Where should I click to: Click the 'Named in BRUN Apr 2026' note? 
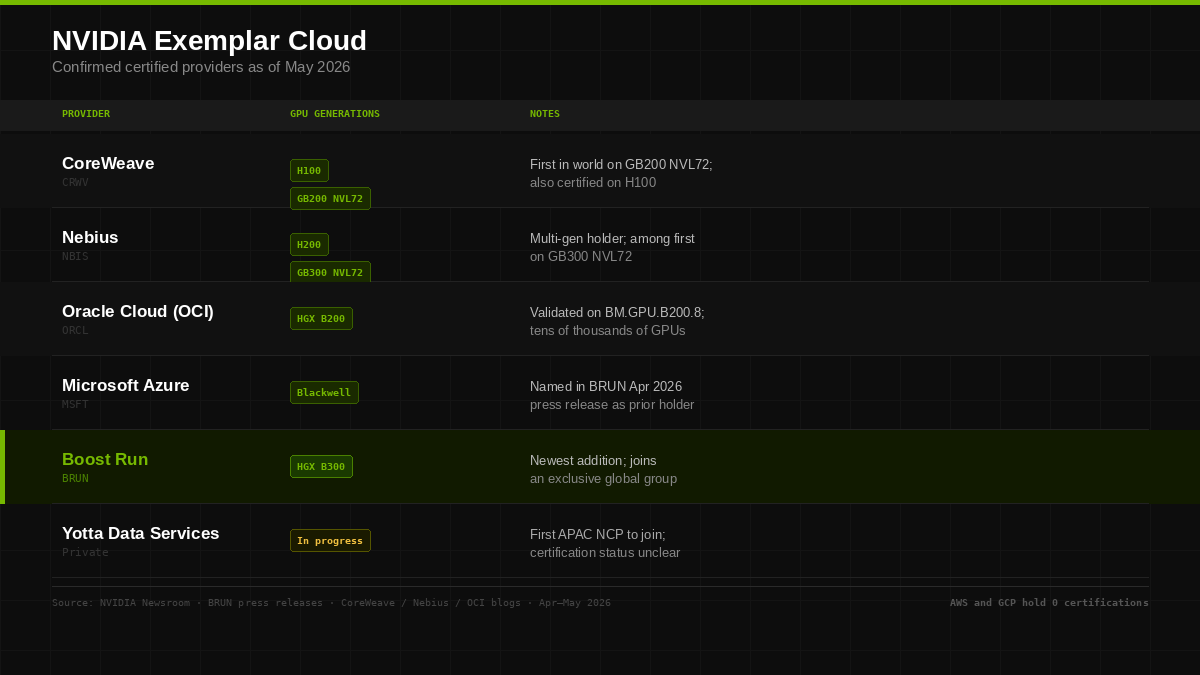606,387
